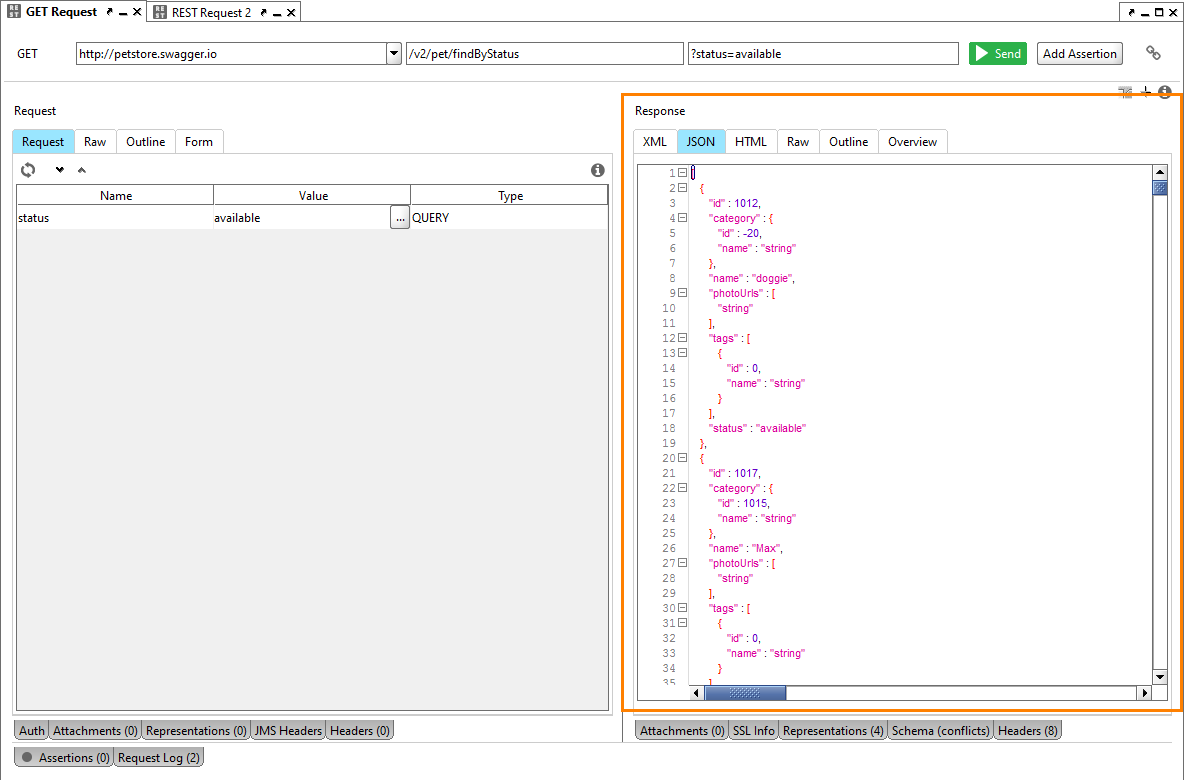This screenshot has width=1186, height=780.
Task: Open the response Raw tab
Action: pos(798,141)
